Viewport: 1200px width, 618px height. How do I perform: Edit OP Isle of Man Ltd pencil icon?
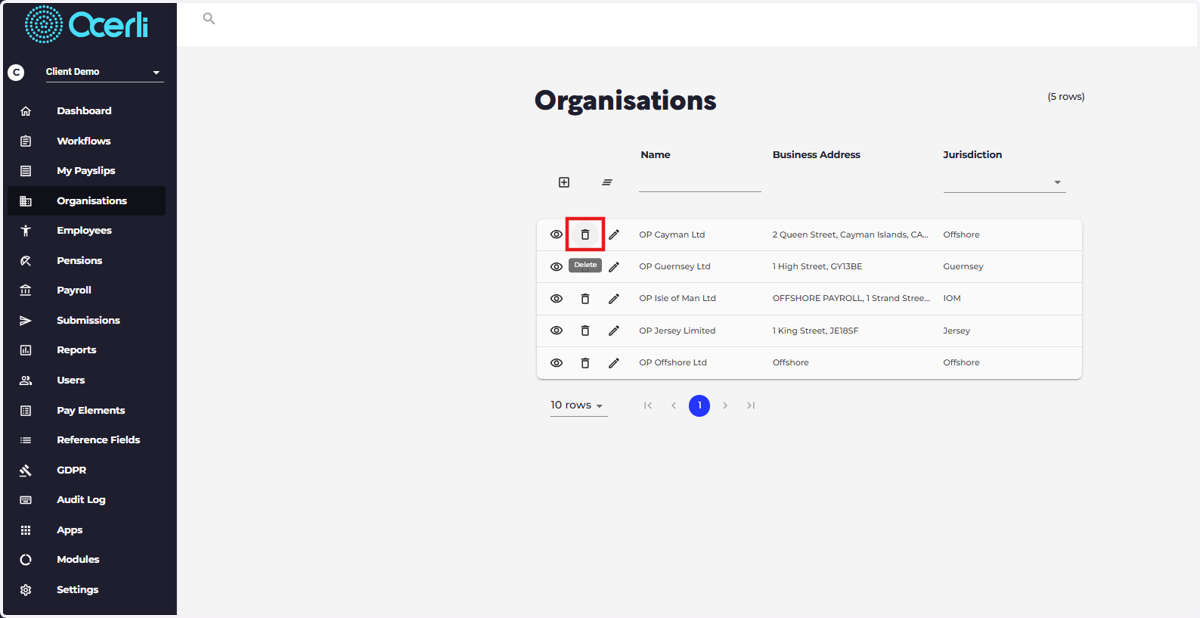614,299
